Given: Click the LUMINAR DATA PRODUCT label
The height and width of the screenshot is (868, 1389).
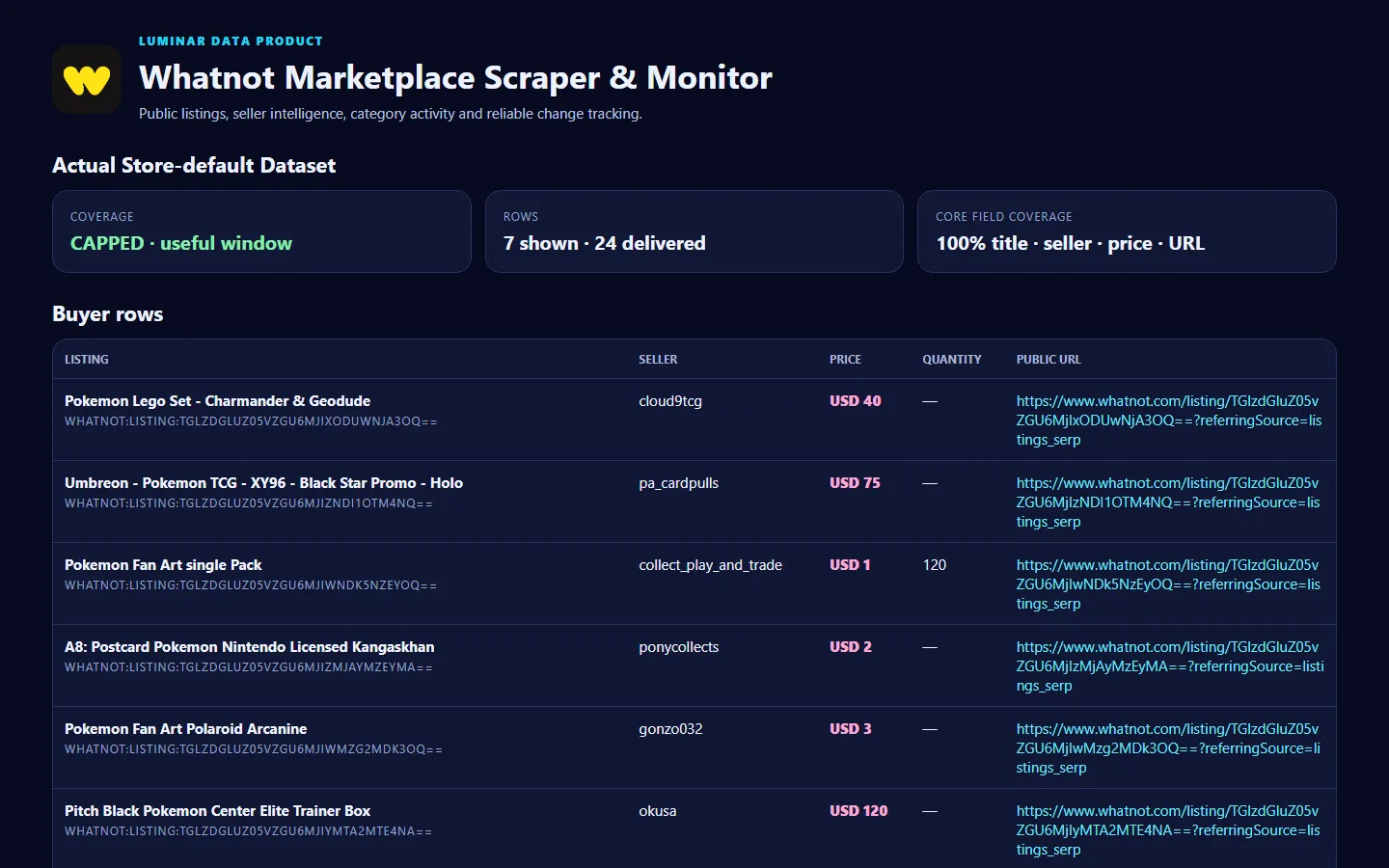Looking at the screenshot, I should click(231, 41).
